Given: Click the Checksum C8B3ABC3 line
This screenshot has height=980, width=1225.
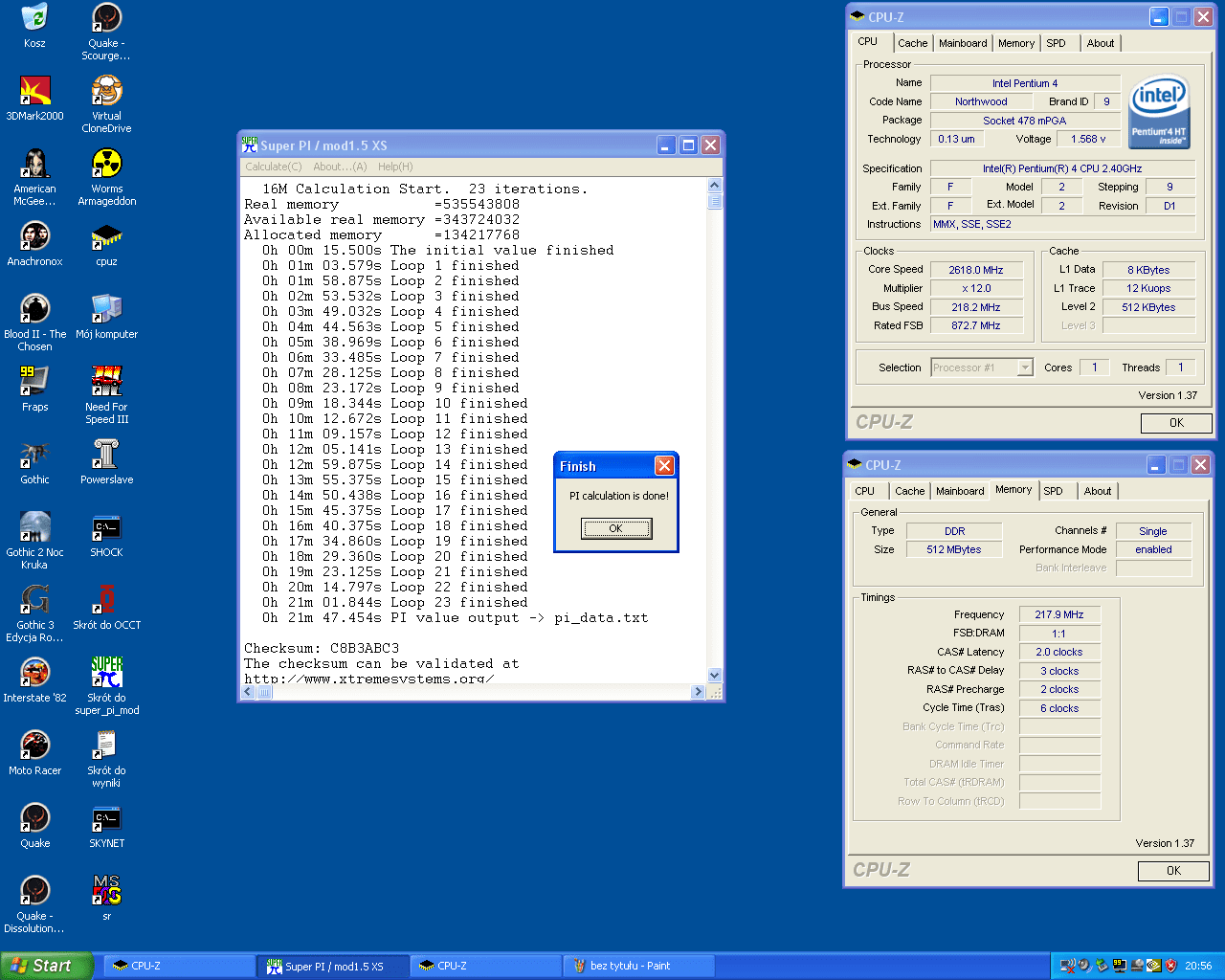Looking at the screenshot, I should point(322,648).
